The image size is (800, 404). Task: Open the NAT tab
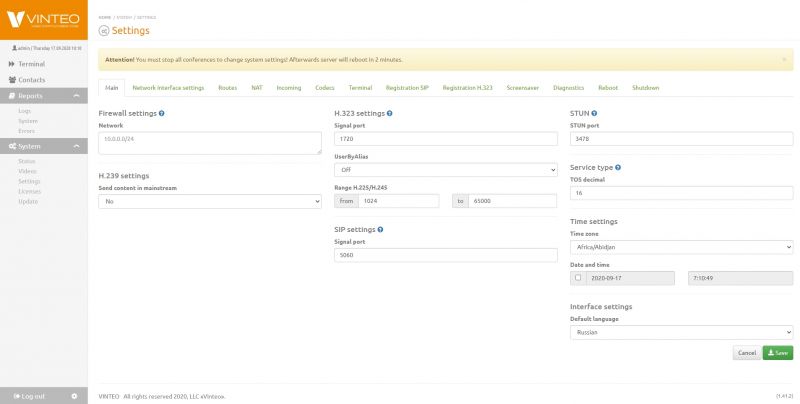click(257, 88)
